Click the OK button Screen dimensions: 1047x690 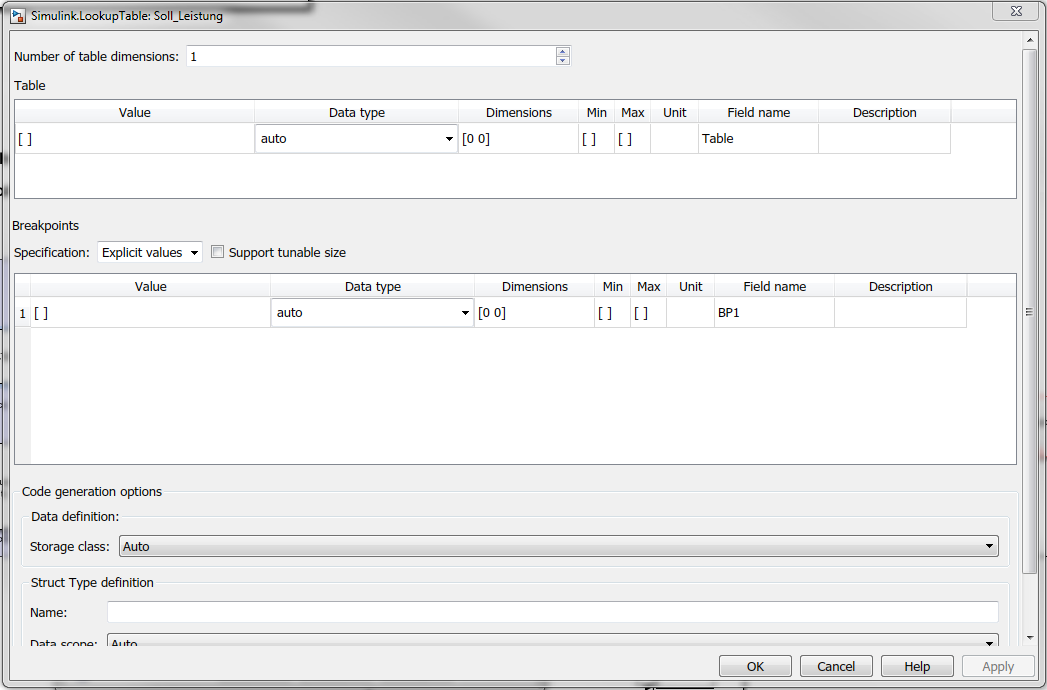click(x=755, y=666)
